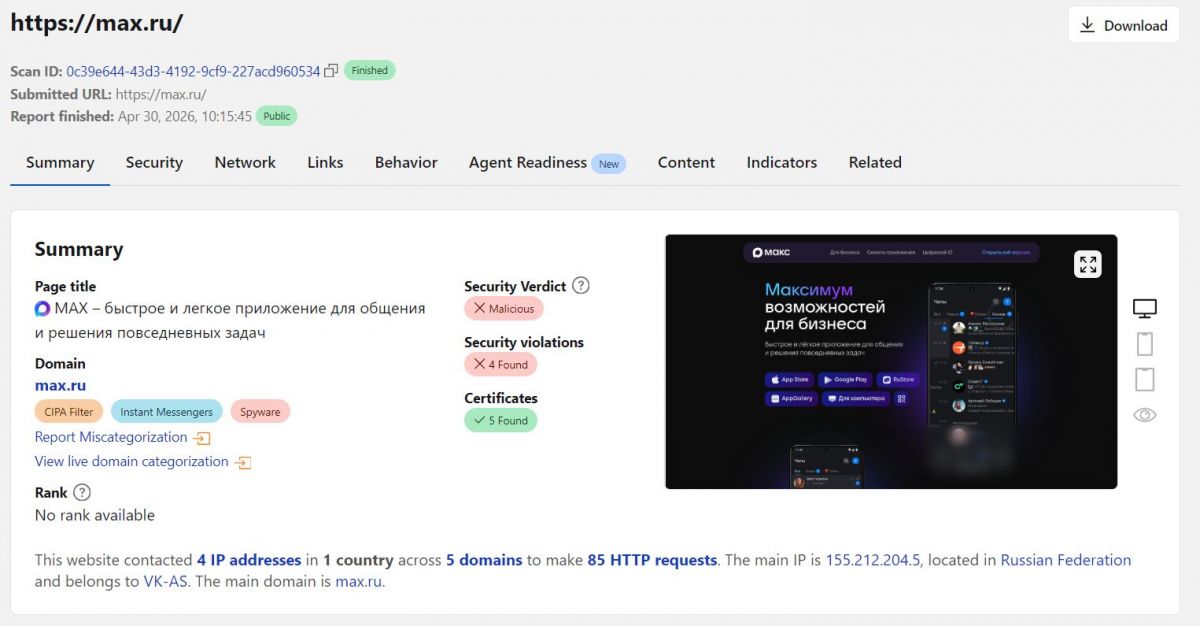This screenshot has height=626, width=1200.
Task: Copy the Scan ID to clipboard
Action: (x=331, y=71)
